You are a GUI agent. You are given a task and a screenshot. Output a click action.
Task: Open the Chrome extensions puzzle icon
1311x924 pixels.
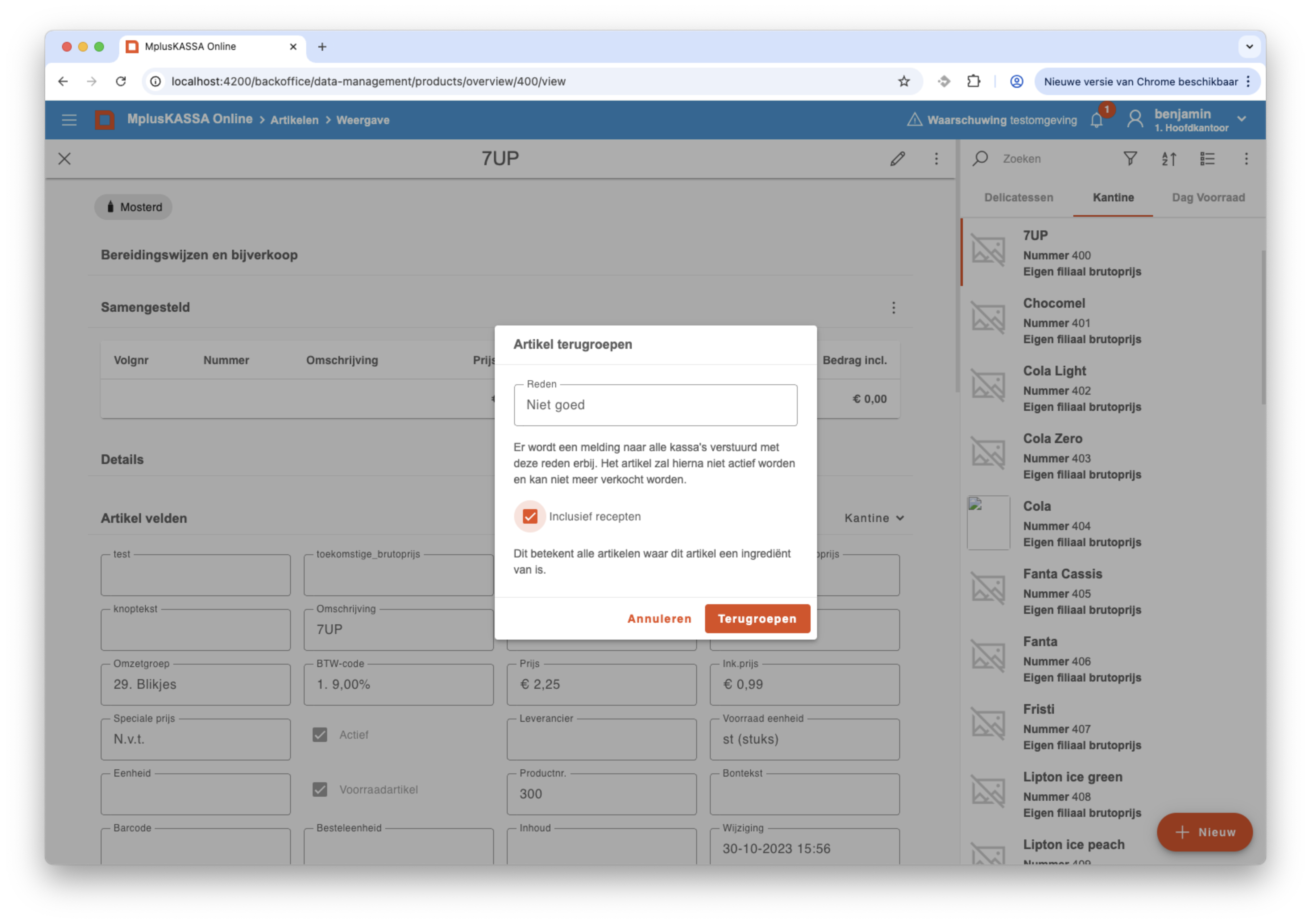click(973, 81)
